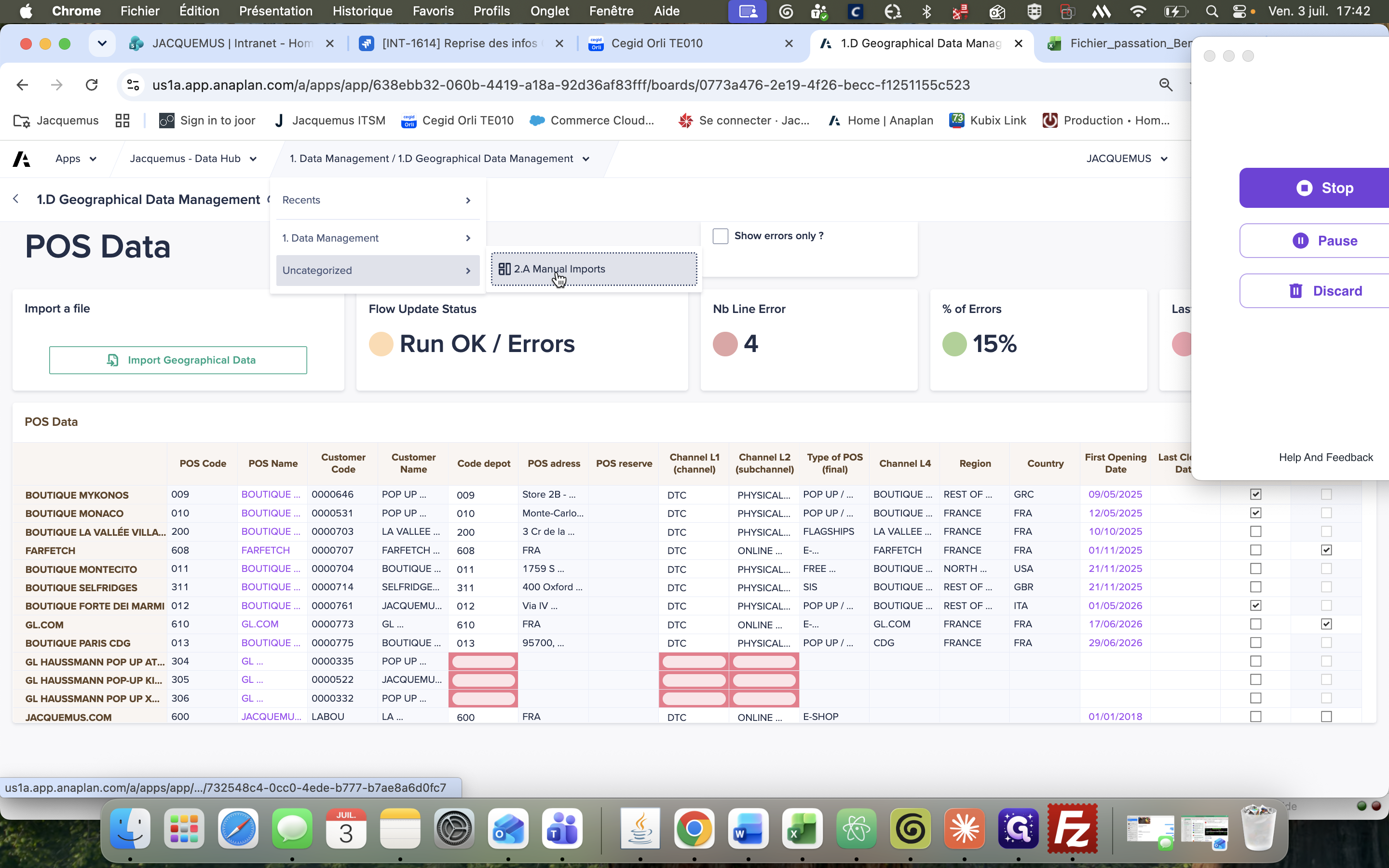Open the Apple menu
Screen dimensions: 1389x868
point(26,12)
